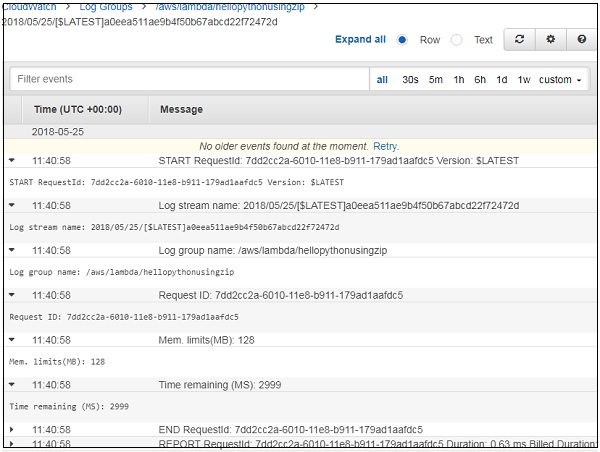Screen dimensions: 600x452
Task: Select the 30s time range filter
Action: tap(410, 80)
